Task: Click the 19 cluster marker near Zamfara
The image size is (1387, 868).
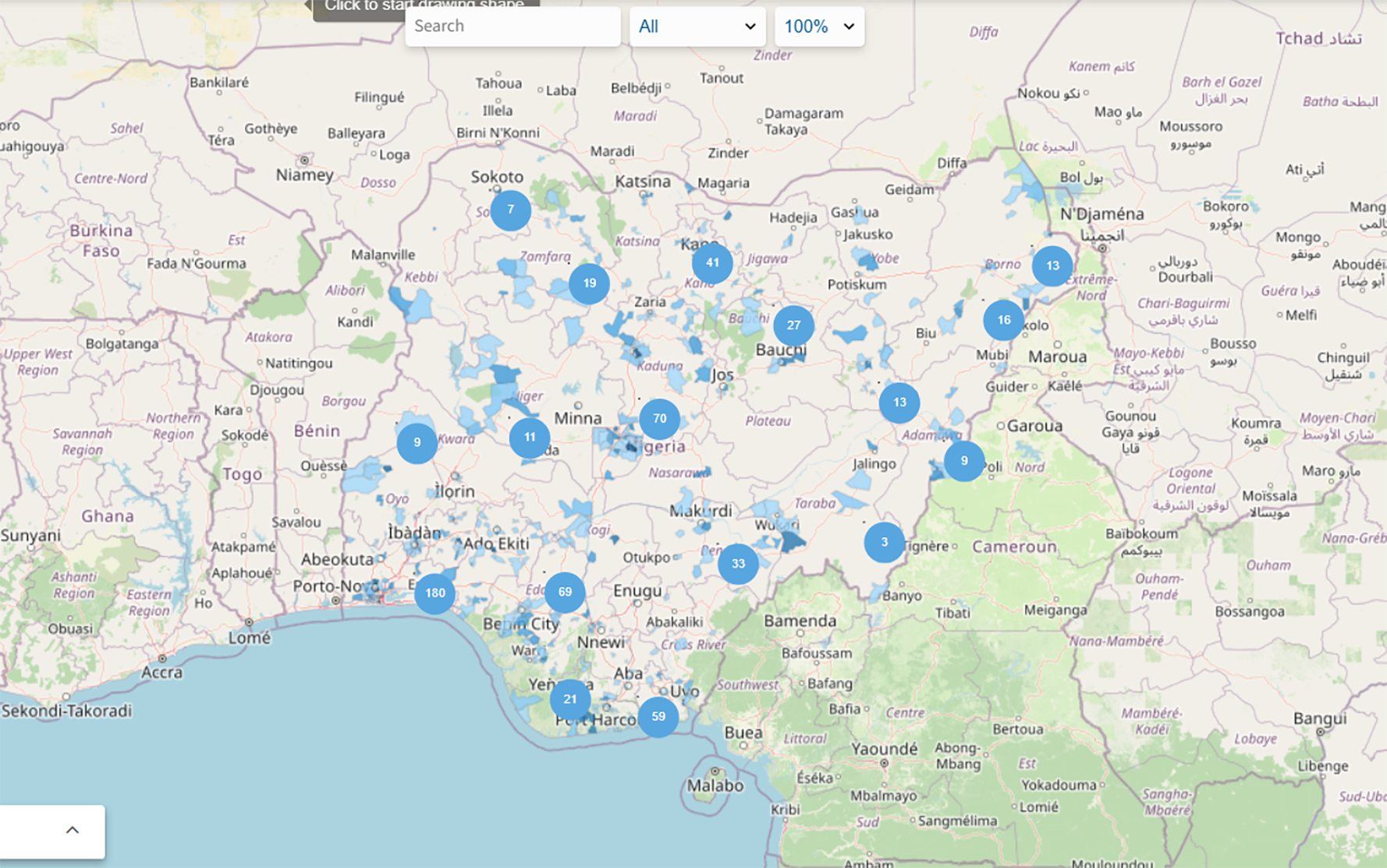Action: (x=589, y=284)
